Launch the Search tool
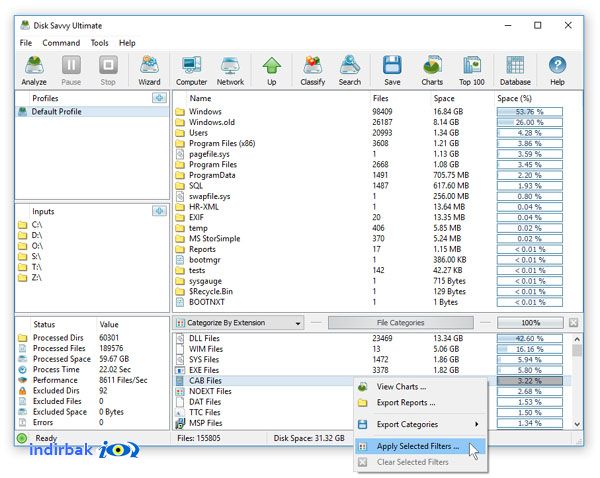 [x=350, y=71]
